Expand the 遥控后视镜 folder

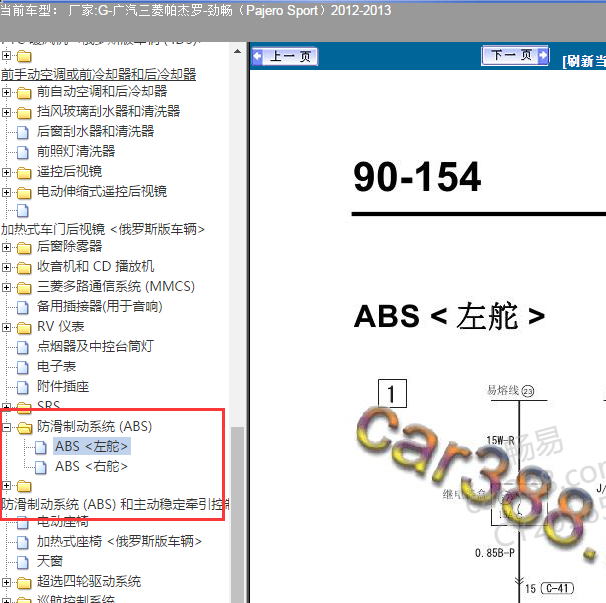pos(6,172)
